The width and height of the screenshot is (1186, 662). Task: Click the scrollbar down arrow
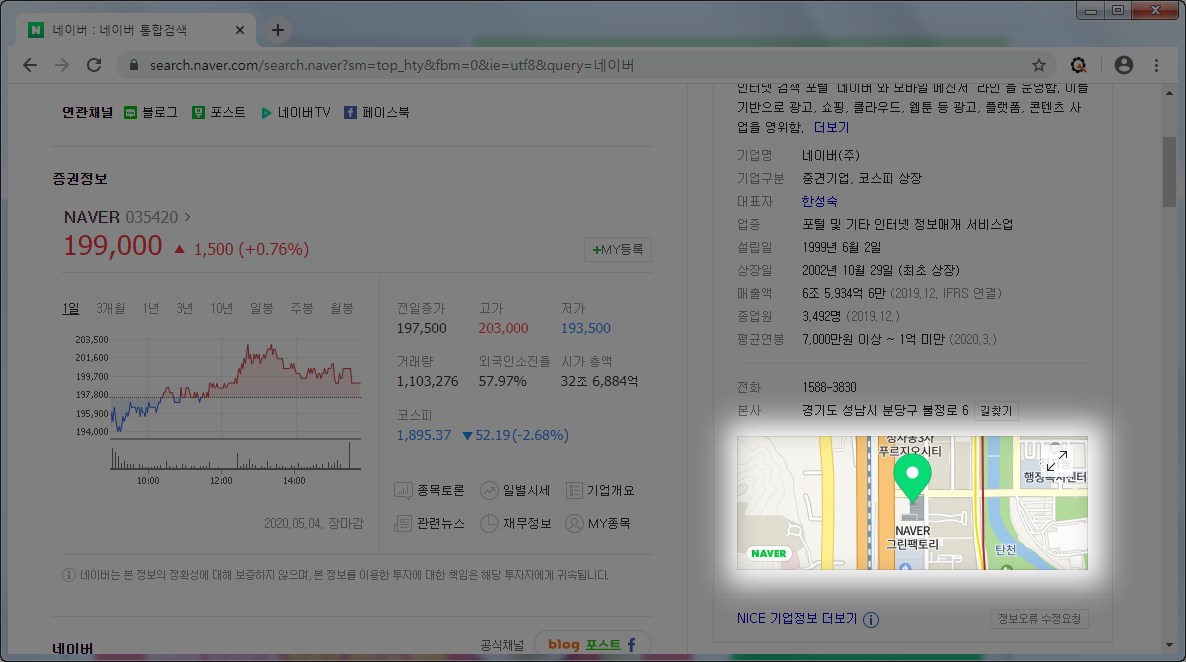click(x=1169, y=645)
